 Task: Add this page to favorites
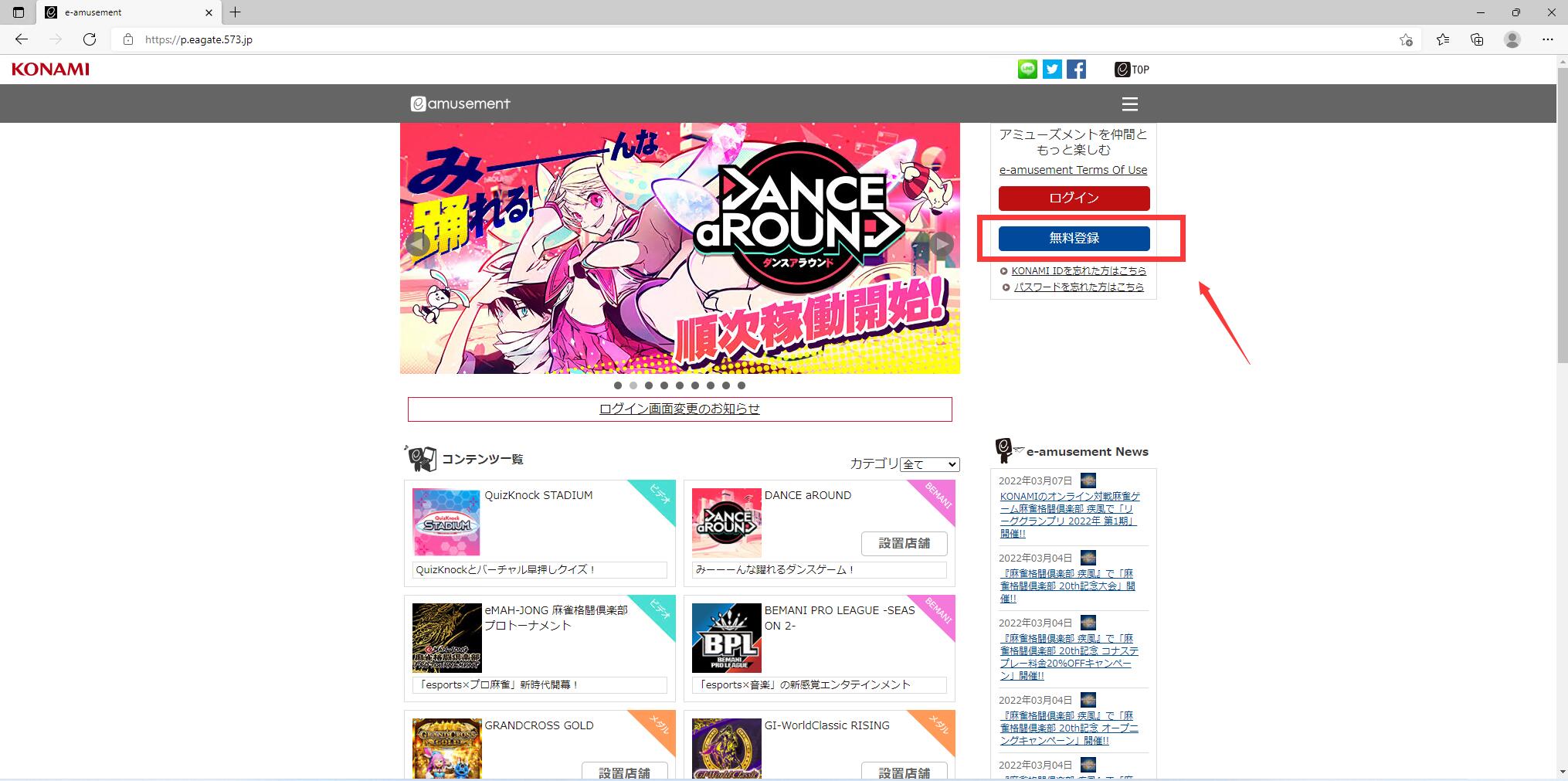[x=1406, y=39]
